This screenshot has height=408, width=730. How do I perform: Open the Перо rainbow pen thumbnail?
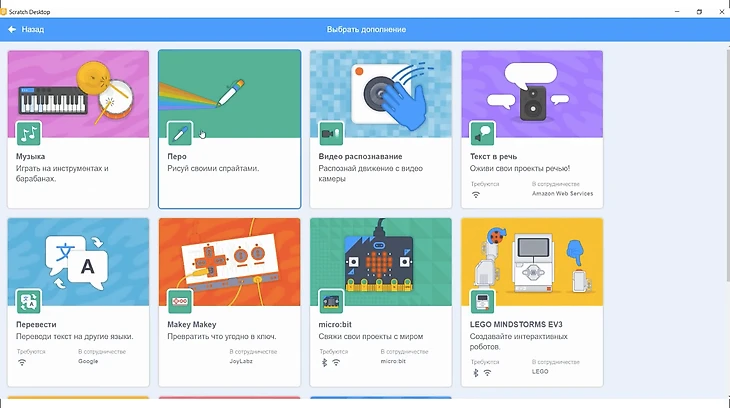(x=230, y=94)
